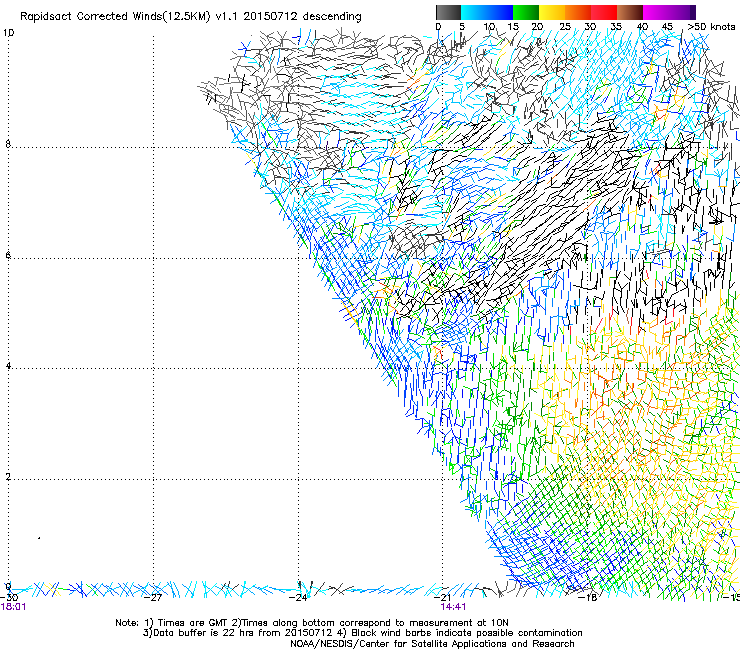Click the longitude label '-21' on bottom axis
740x650 pixels.
pos(442,598)
